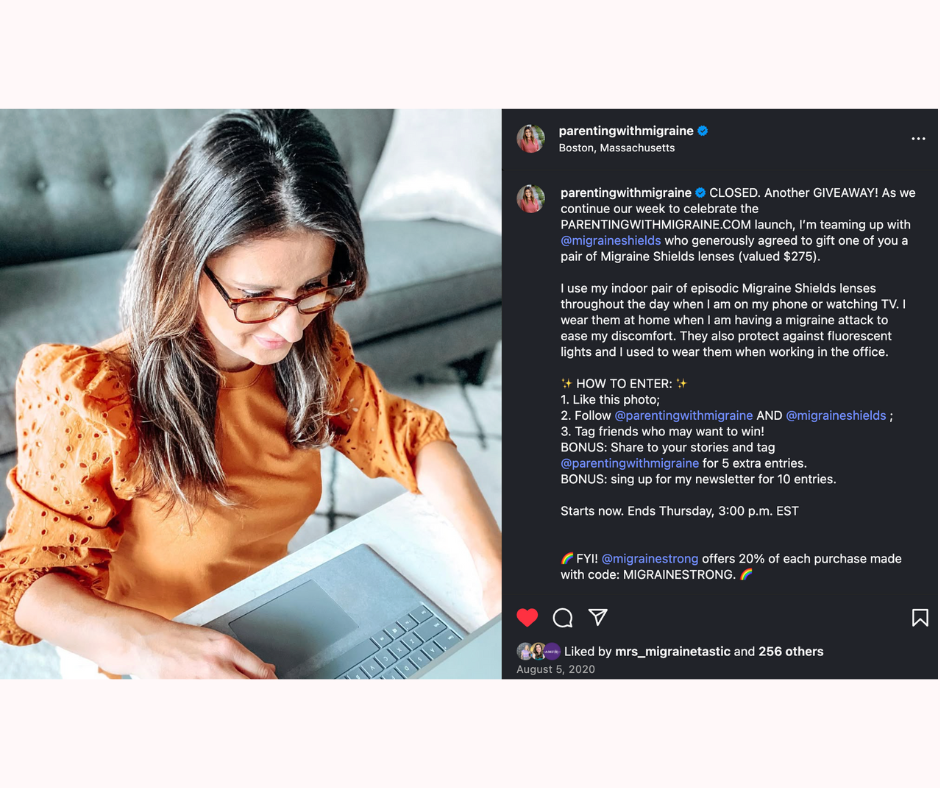Open @migrainestrong mention link
This screenshot has width=940, height=788.
click(649, 559)
